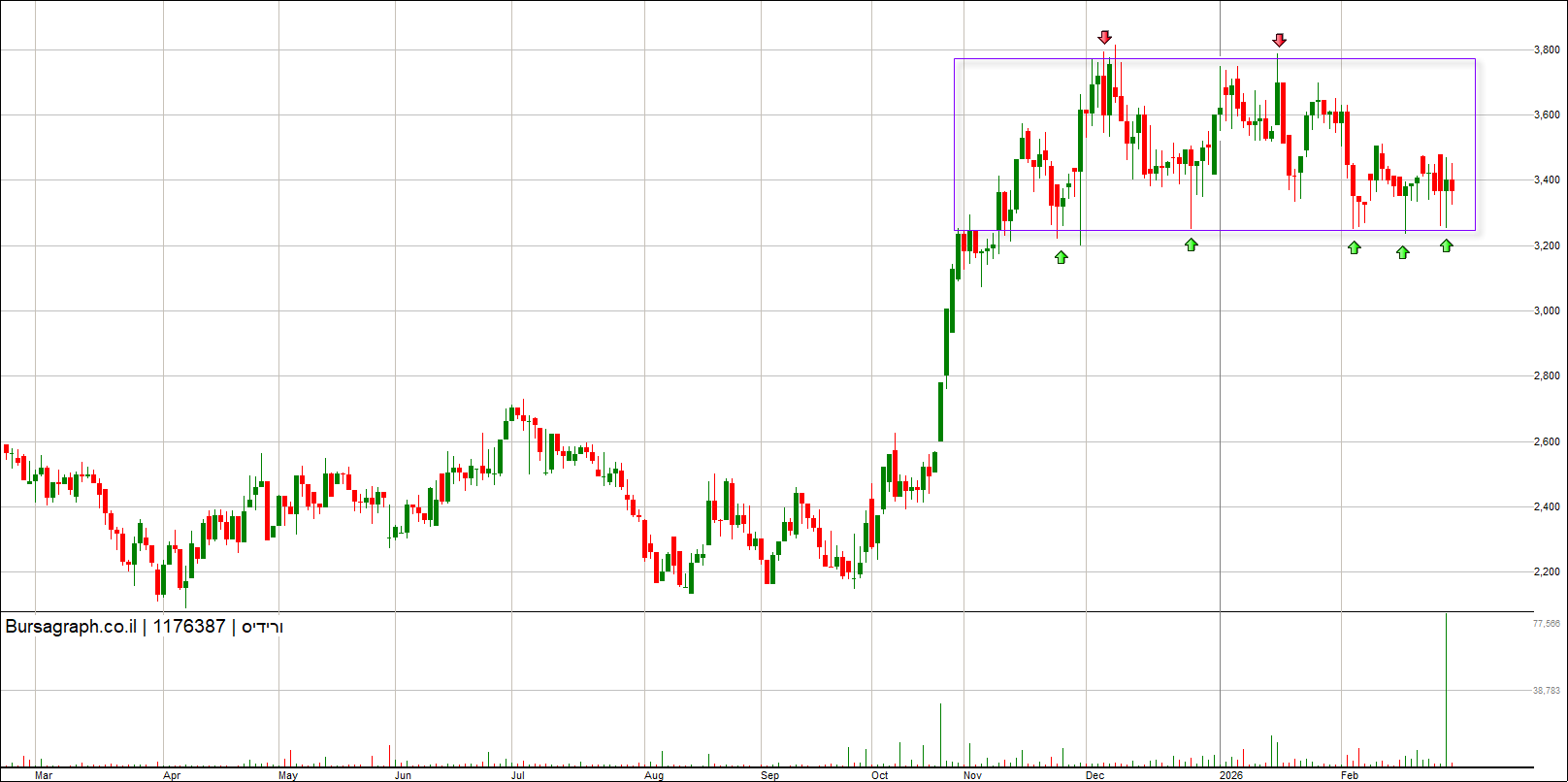Click the Aug label on the time axis

click(654, 775)
